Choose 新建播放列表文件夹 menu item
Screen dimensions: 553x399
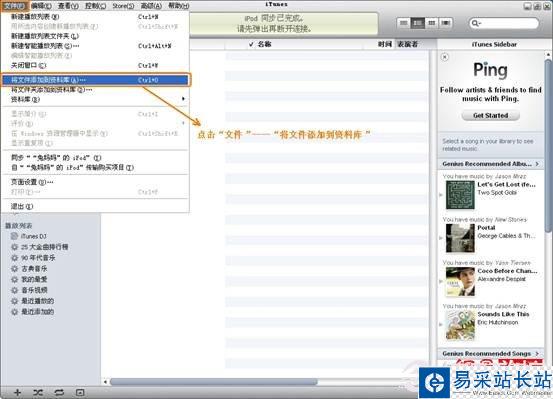click(95, 36)
